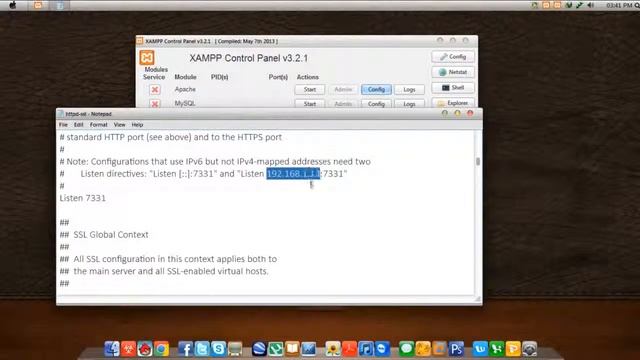Click Apache Admin button in XAMPP
The height and width of the screenshot is (360, 640).
(x=343, y=89)
